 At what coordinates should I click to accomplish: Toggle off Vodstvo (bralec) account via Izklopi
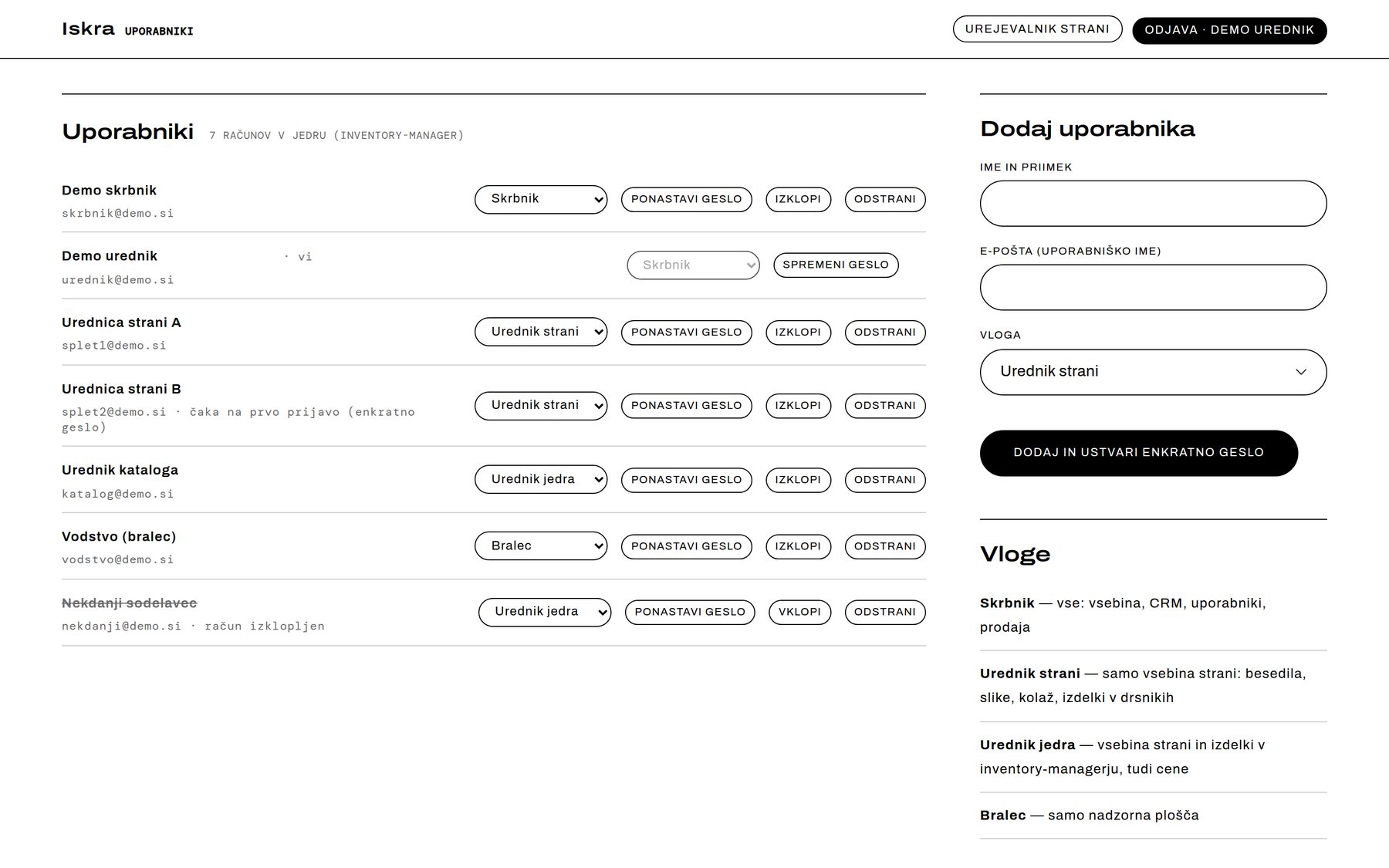[798, 546]
